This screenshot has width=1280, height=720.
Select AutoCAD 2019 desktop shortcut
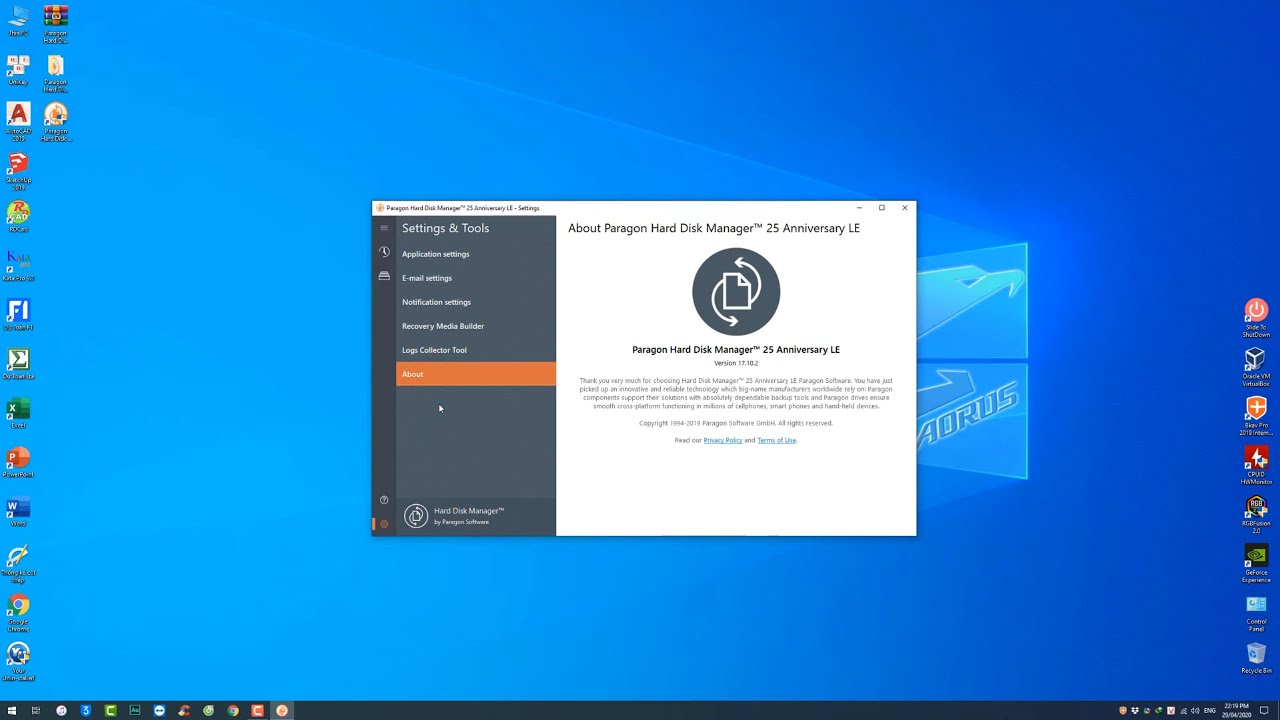click(x=18, y=121)
